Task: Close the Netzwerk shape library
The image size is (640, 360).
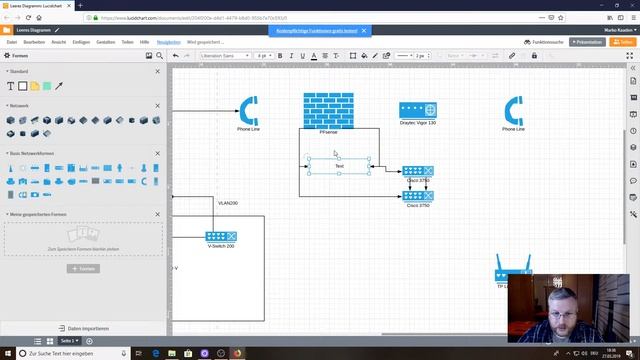Action: pyautogui.click(x=158, y=106)
